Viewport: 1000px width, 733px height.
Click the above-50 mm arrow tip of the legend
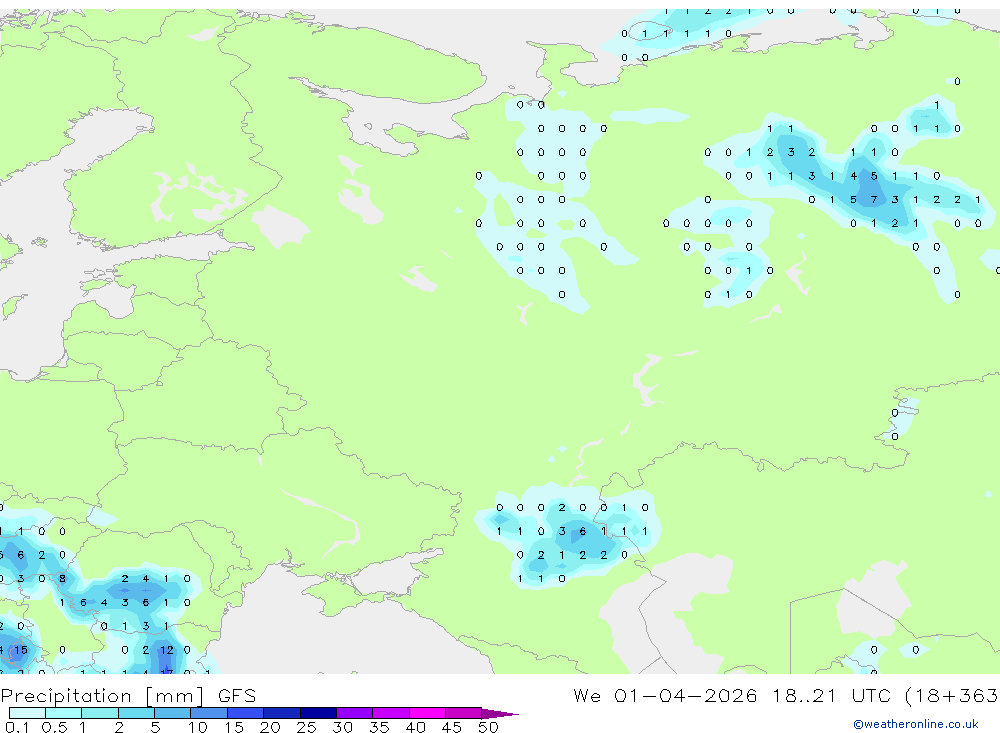point(500,713)
